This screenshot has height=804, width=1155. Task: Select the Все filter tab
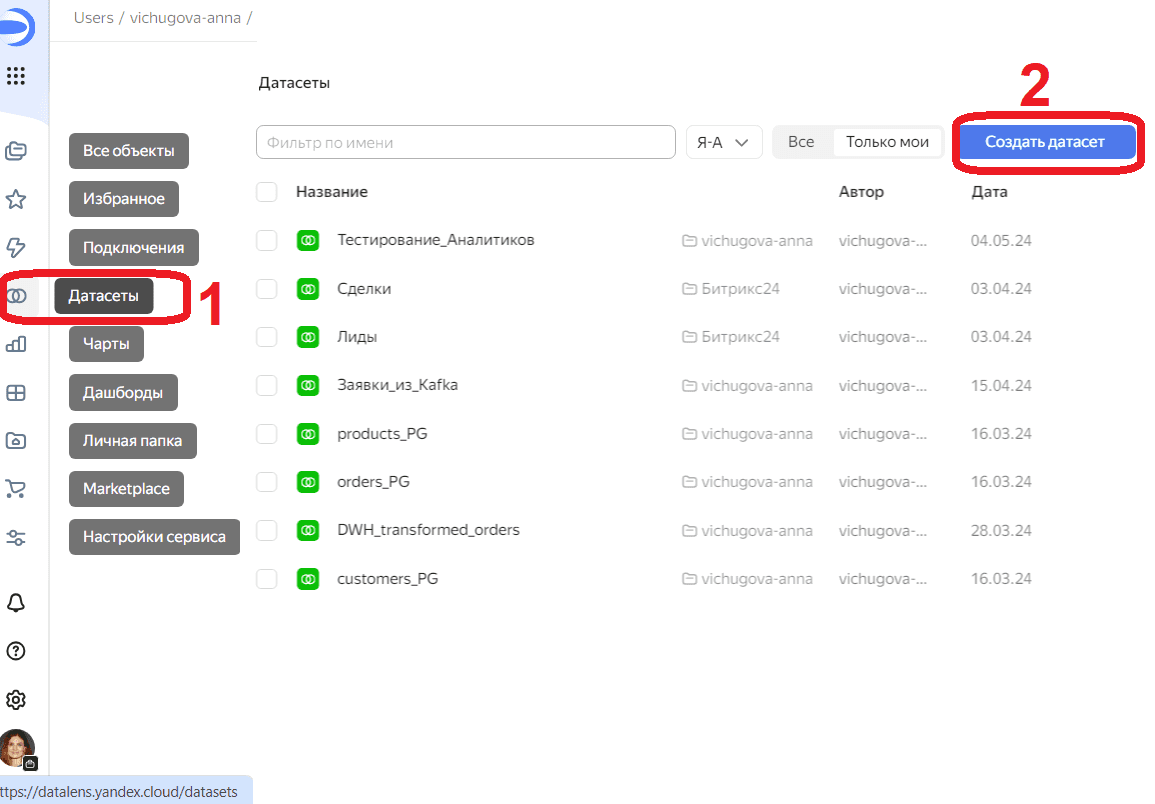click(801, 142)
